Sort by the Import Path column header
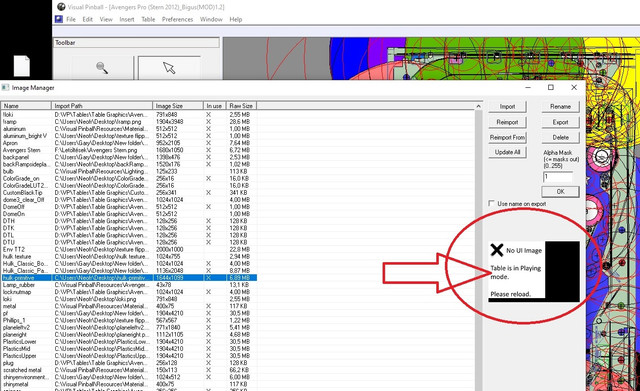This screenshot has height=391, width=640. tap(102, 106)
